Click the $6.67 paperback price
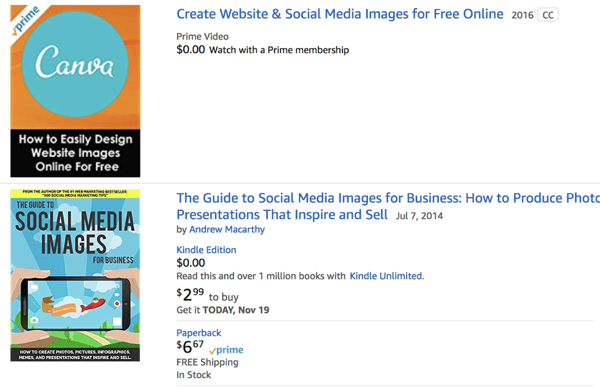 pos(190,347)
